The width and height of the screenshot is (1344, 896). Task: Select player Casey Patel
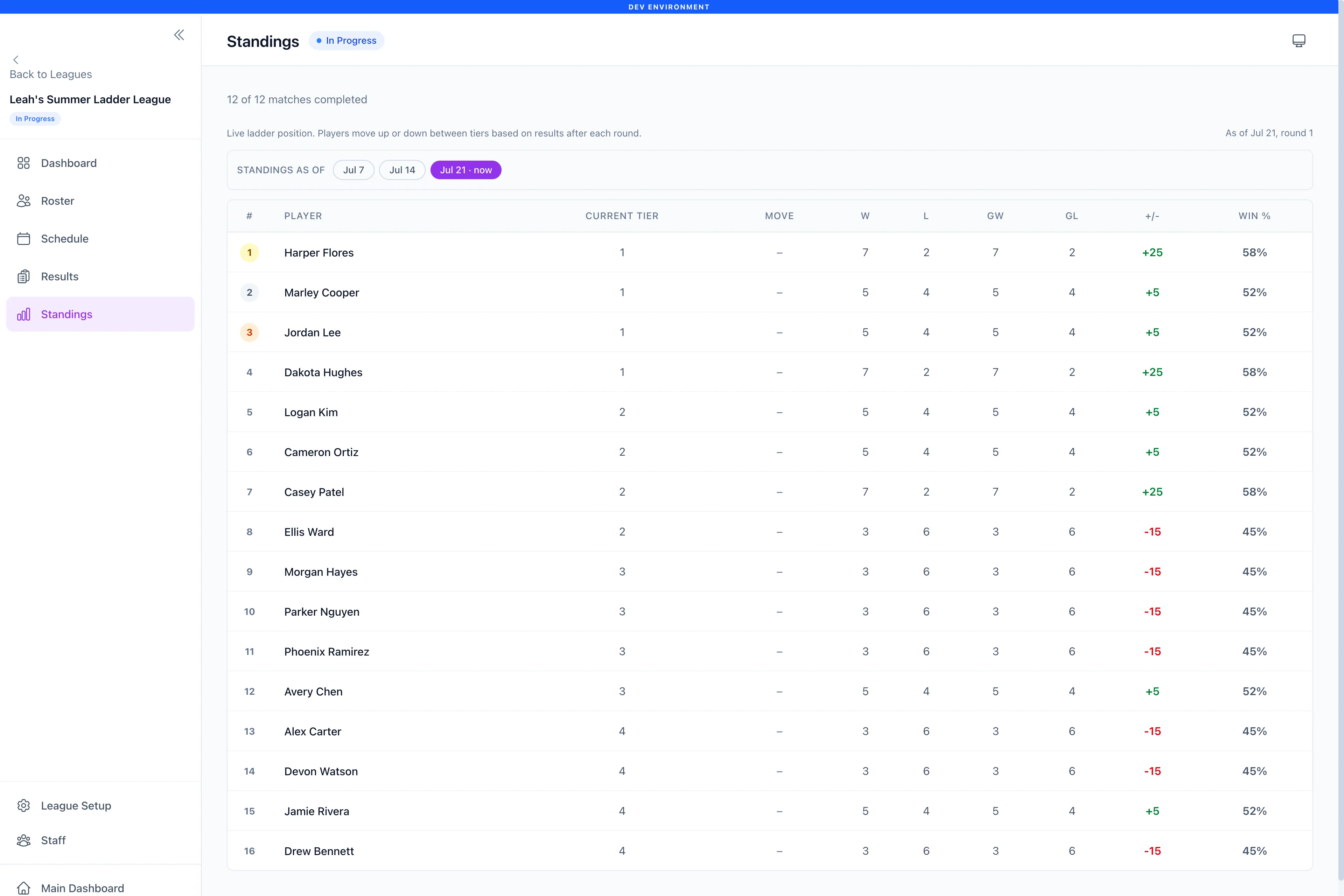[314, 492]
